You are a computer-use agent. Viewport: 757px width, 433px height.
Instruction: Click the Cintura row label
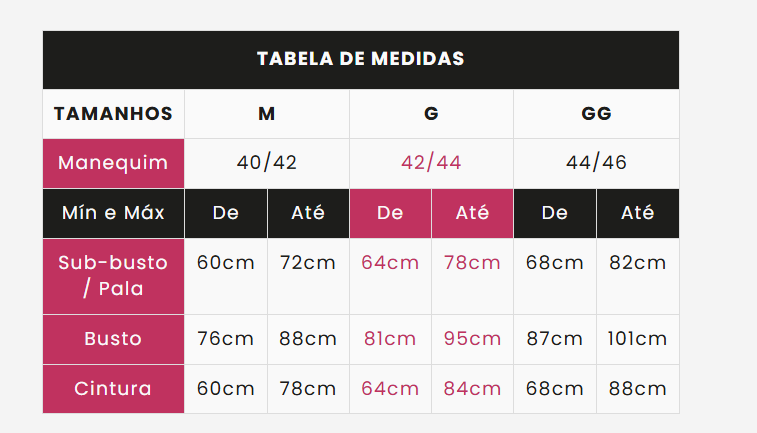113,389
